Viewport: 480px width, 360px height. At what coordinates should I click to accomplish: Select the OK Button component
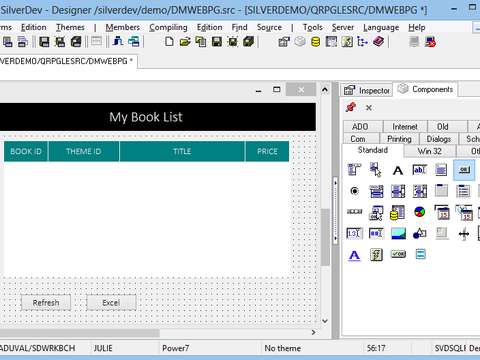464,170
